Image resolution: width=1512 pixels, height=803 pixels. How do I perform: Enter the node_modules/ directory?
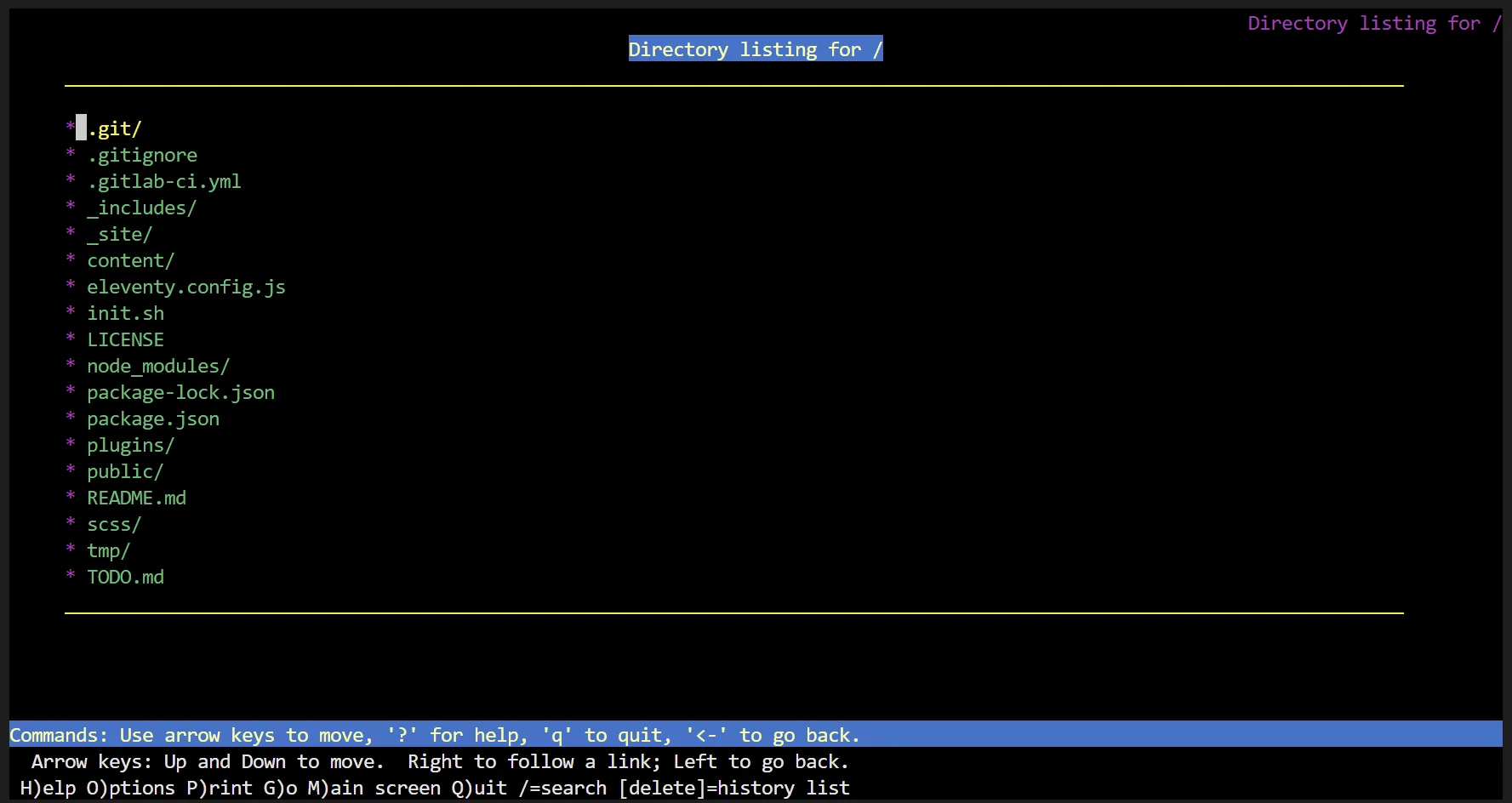[158, 366]
